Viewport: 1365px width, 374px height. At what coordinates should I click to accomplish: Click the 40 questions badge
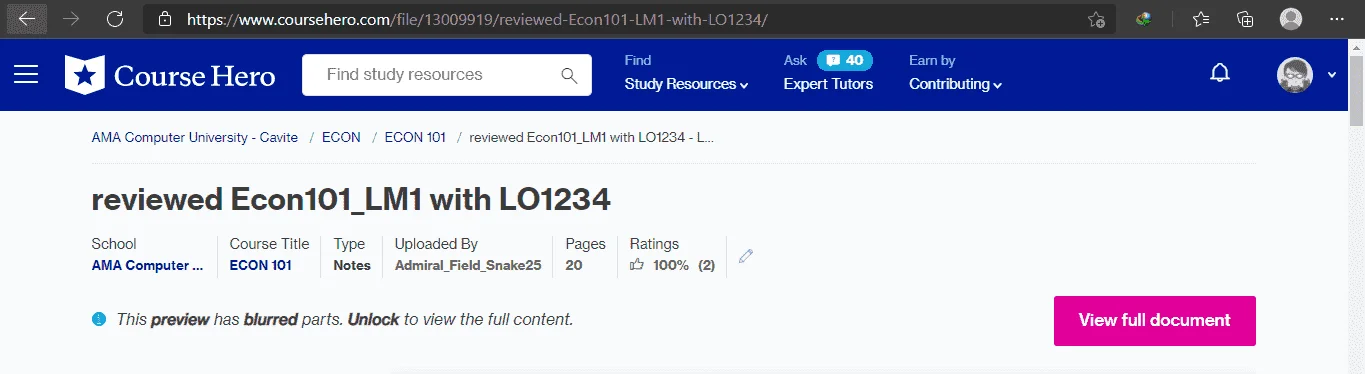[x=845, y=60]
